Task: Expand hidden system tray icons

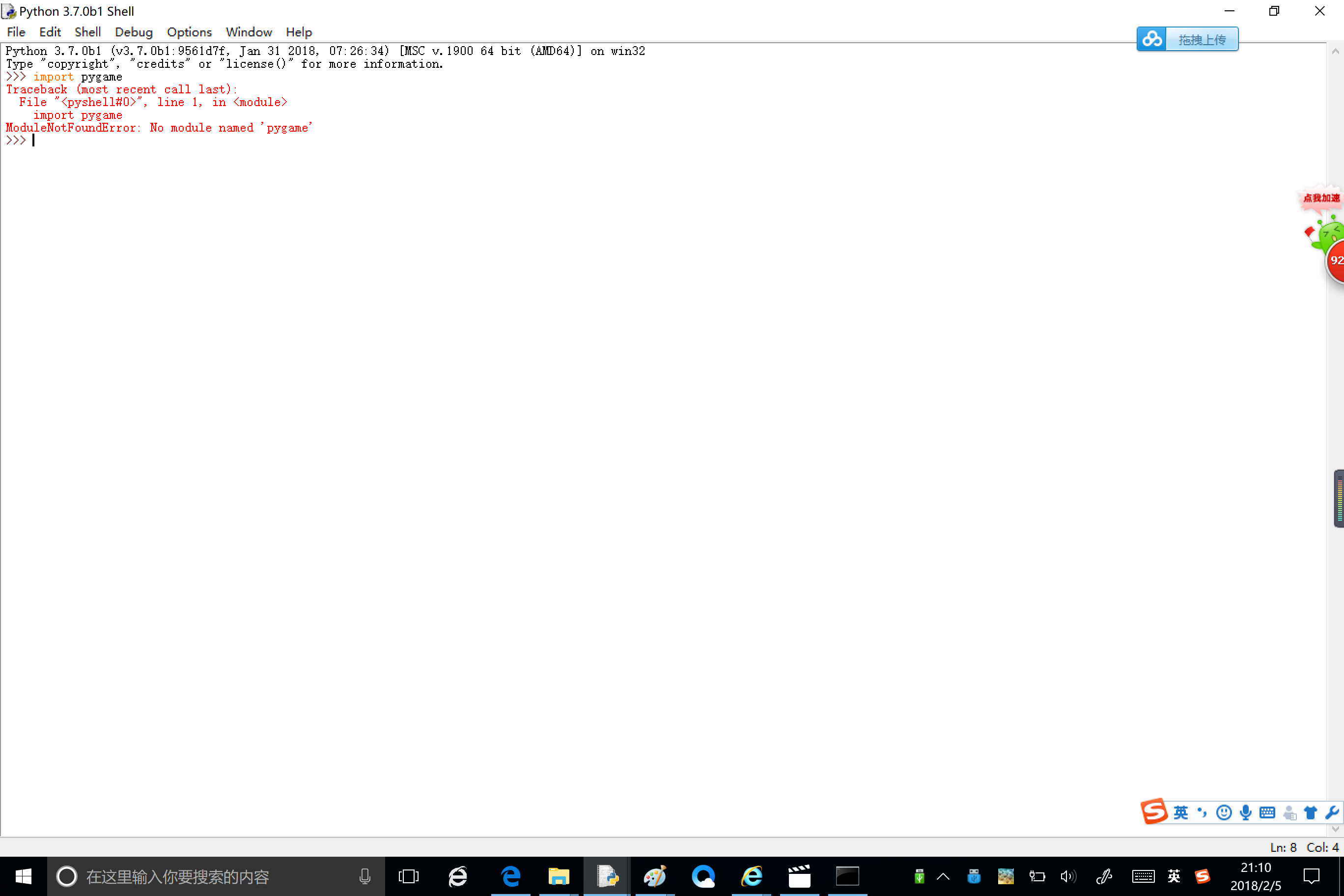Action: (943, 876)
